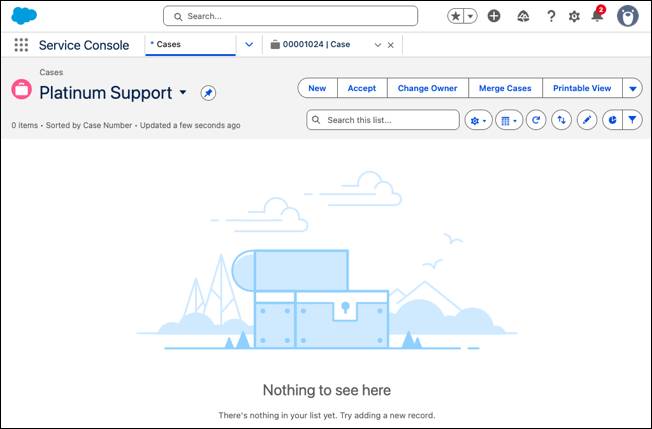Click the New case button
Image resolution: width=652 pixels, height=429 pixels.
[x=317, y=88]
